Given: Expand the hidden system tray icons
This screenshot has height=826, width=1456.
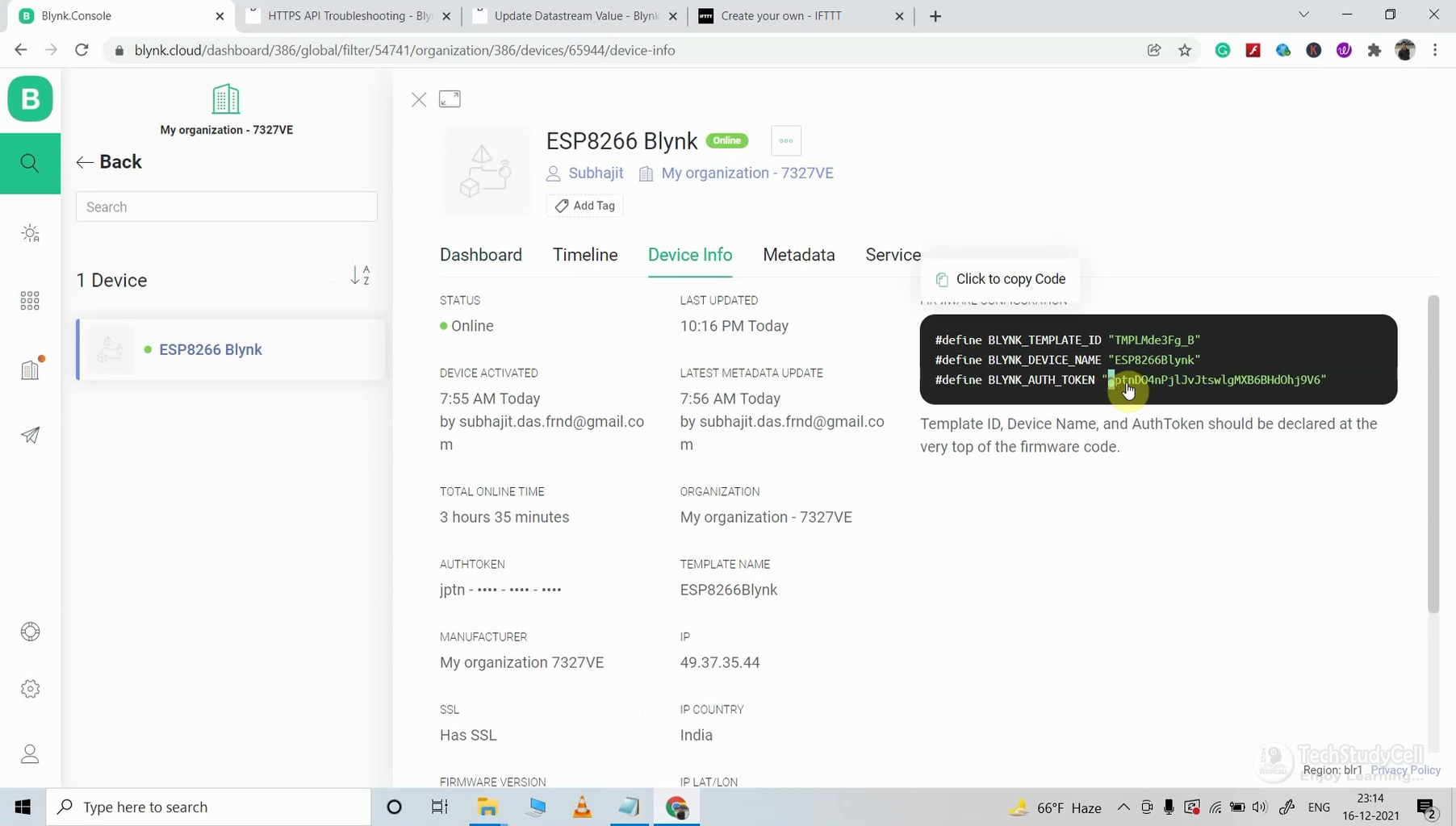Looking at the screenshot, I should point(1123,807).
